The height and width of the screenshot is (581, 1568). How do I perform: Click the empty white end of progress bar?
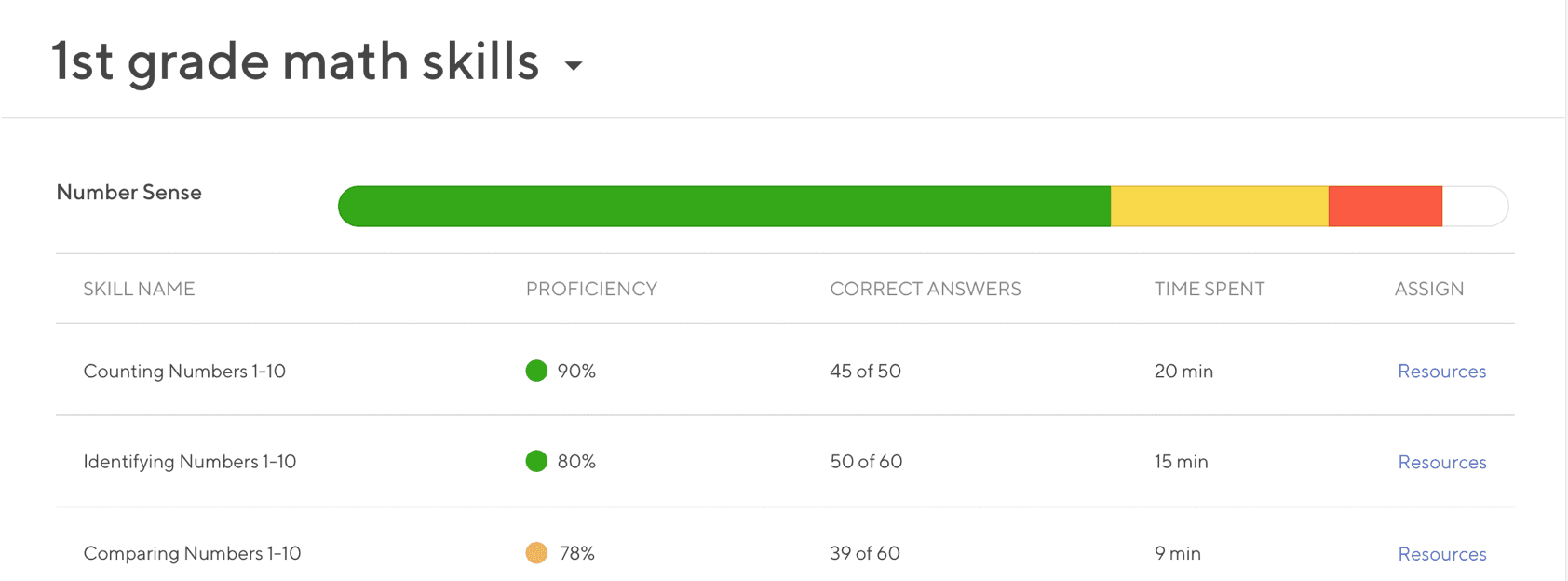pyautogui.click(x=1475, y=206)
